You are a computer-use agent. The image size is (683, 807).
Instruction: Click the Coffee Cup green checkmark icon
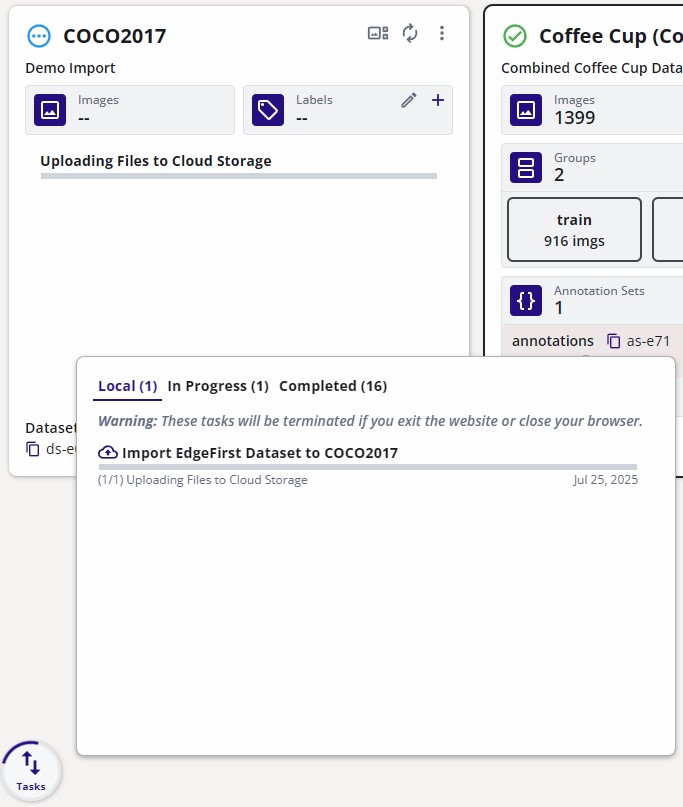coord(515,36)
